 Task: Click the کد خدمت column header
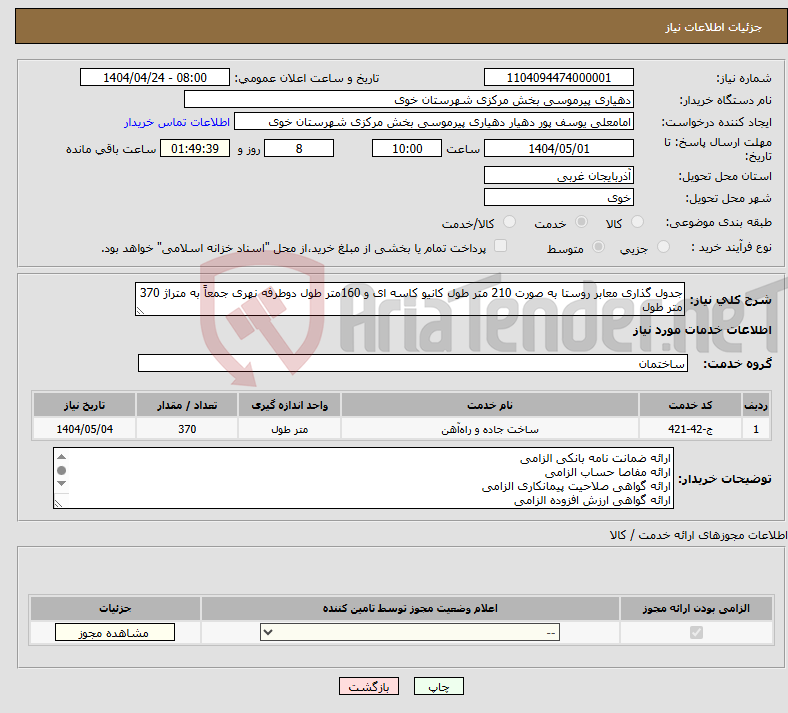pyautogui.click(x=691, y=405)
